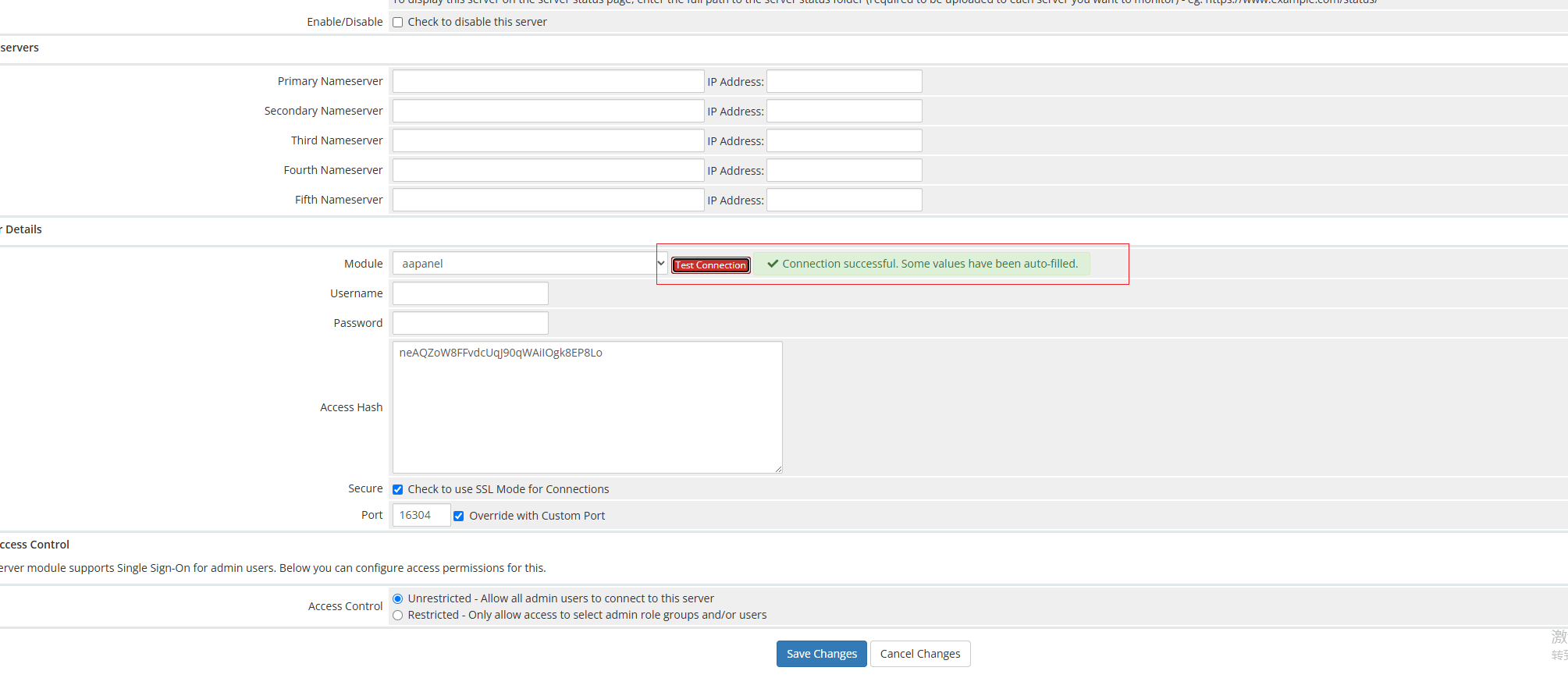Click the Test Connection button
Image resolution: width=1568 pixels, height=678 pixels.
tap(711, 265)
